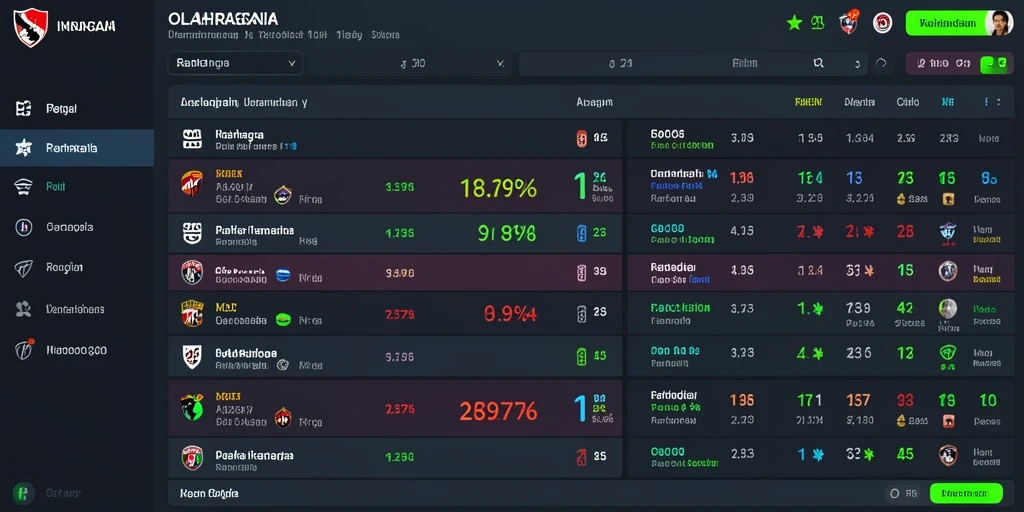This screenshot has width=1024, height=512.
Task: Click the orange-red team crest in 18.79% row
Action: [x=192, y=184]
